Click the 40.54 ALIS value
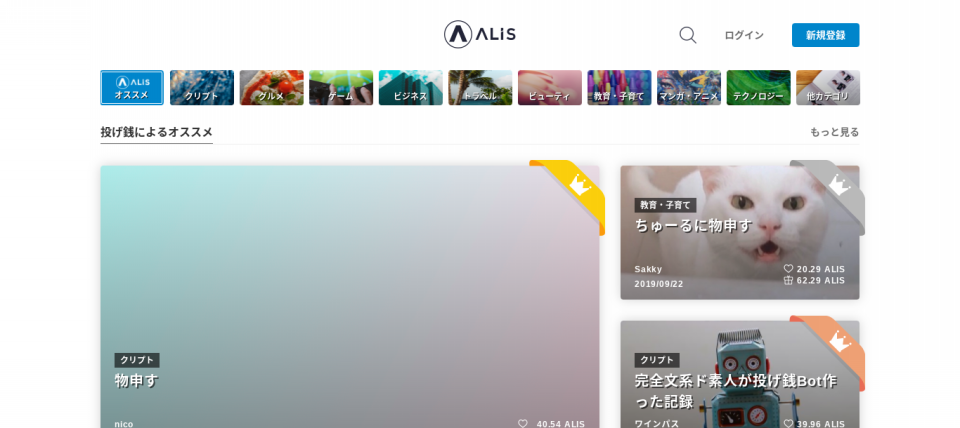This screenshot has height=428, width=960. coord(561,424)
